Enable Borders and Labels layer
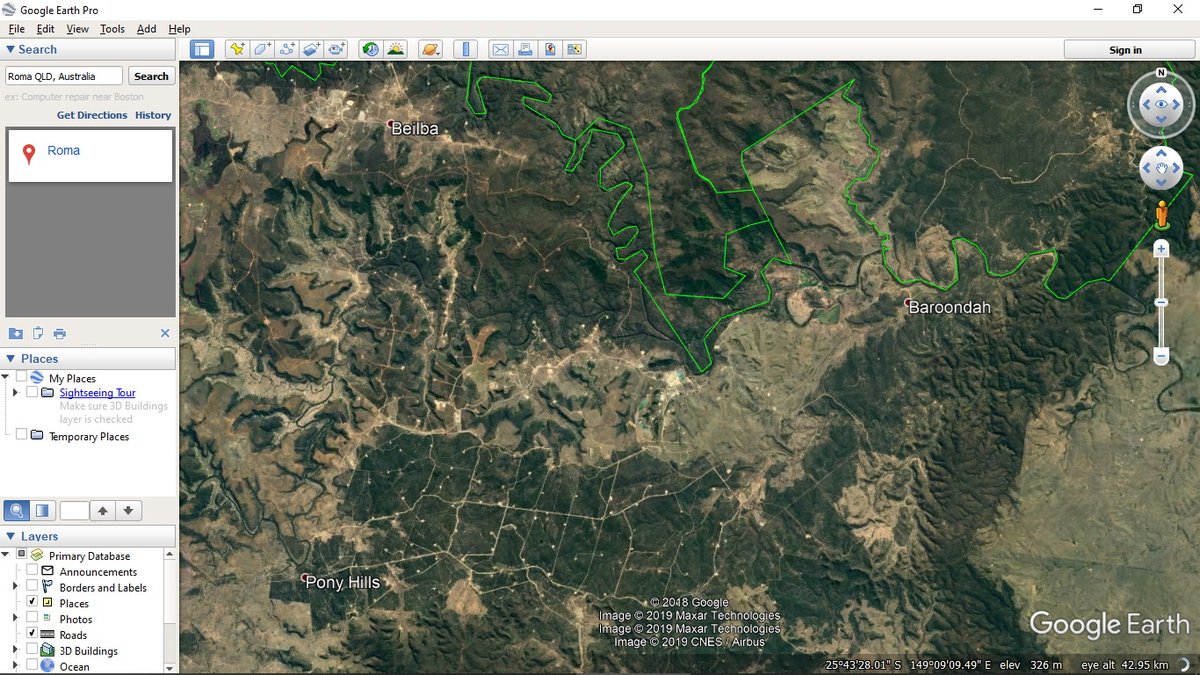1200x675 pixels. click(32, 587)
